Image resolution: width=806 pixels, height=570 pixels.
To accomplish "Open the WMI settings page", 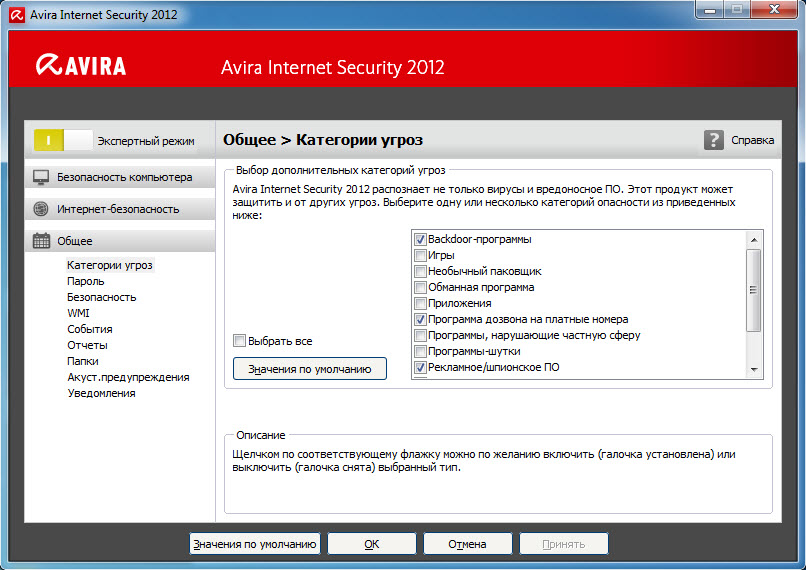I will click(x=78, y=313).
